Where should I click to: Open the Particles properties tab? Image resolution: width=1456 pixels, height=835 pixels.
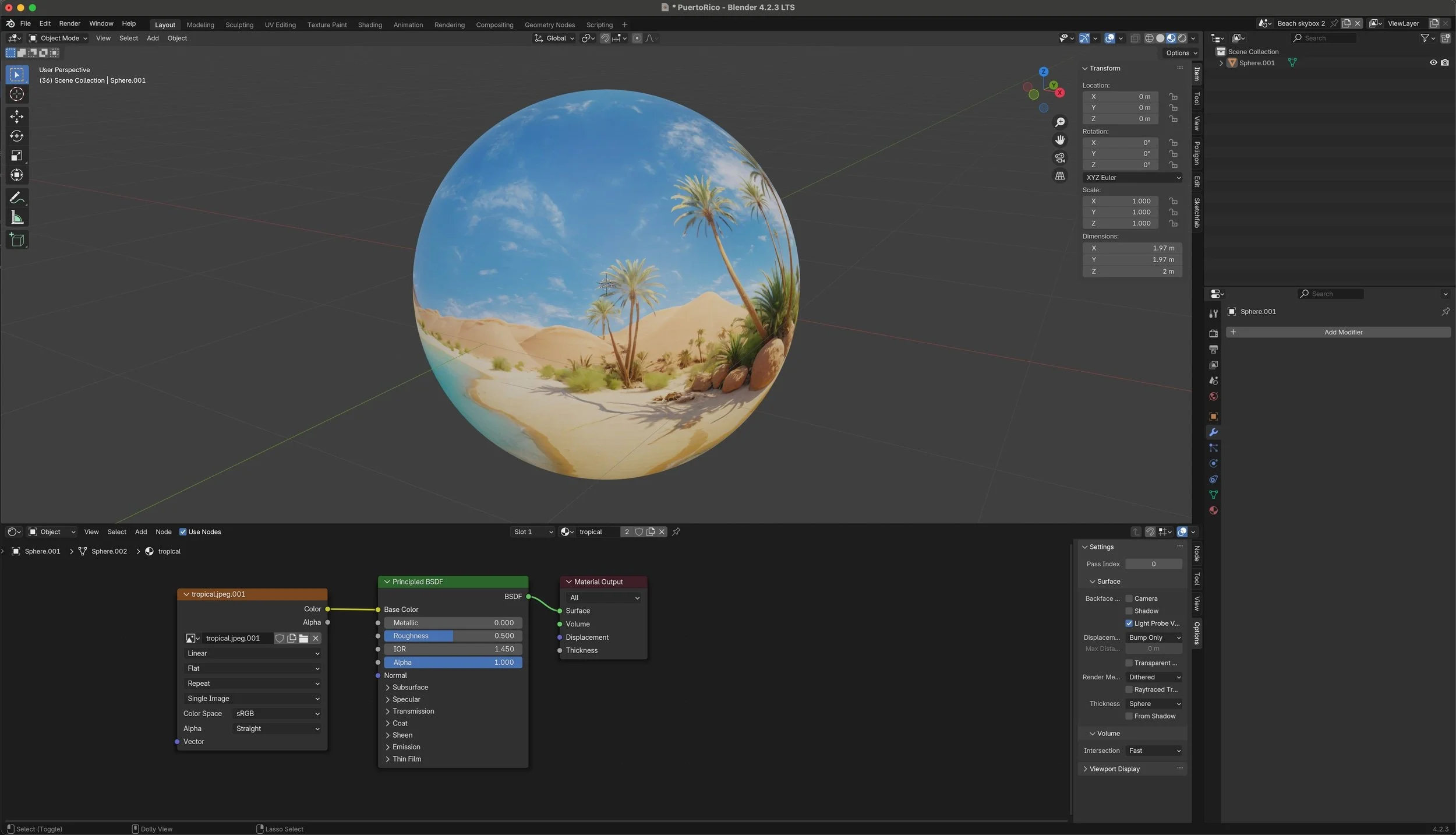[1214, 448]
